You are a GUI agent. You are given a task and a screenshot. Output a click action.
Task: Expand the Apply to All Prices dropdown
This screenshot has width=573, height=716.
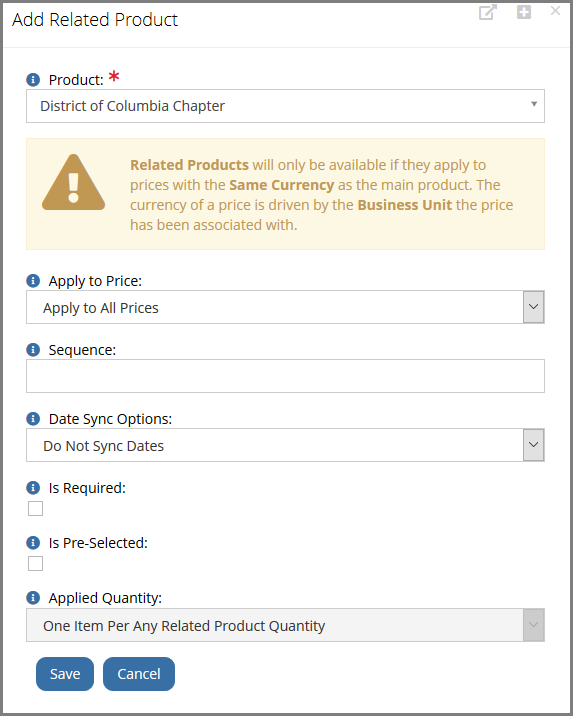285,307
